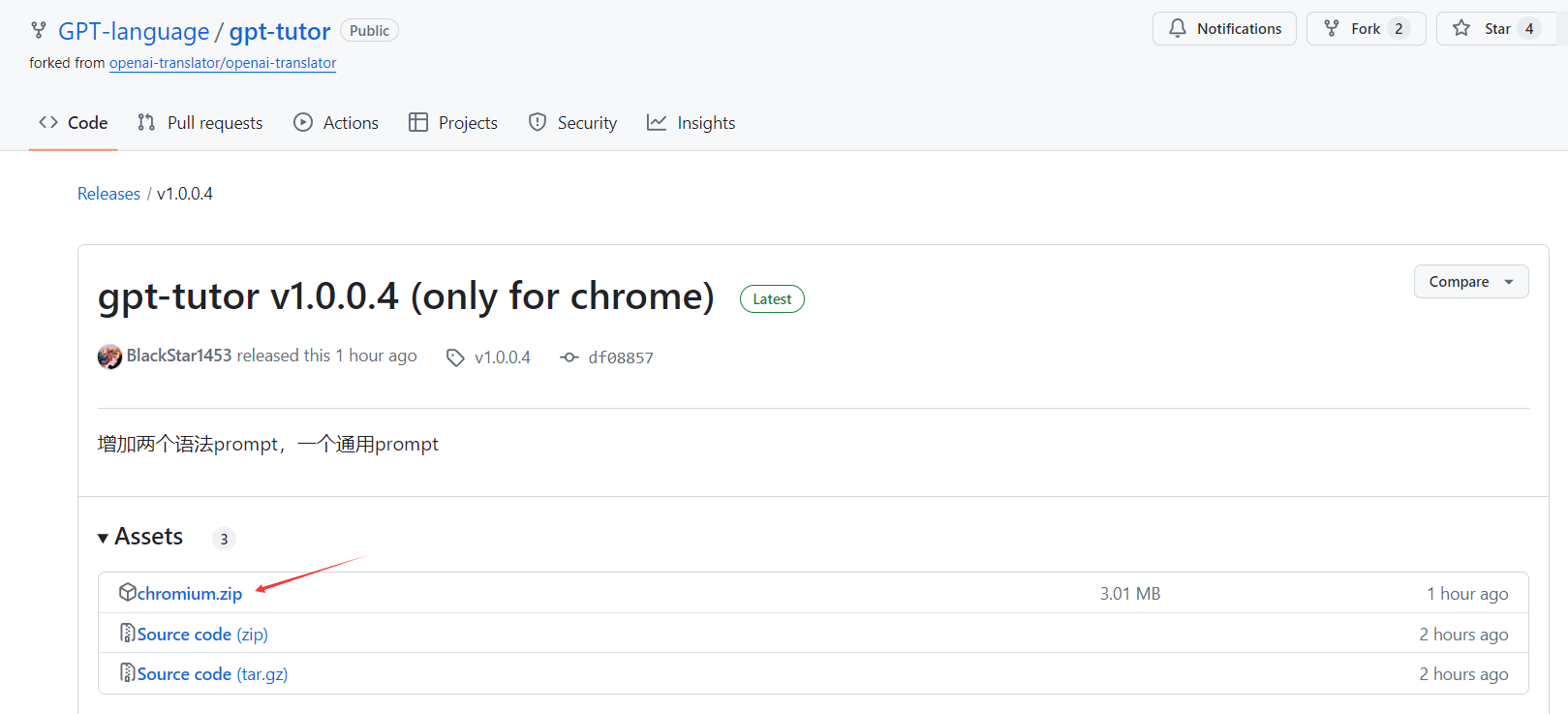The width and height of the screenshot is (1568, 714).
Task: Click the Public visibility badge
Action: coord(369,30)
